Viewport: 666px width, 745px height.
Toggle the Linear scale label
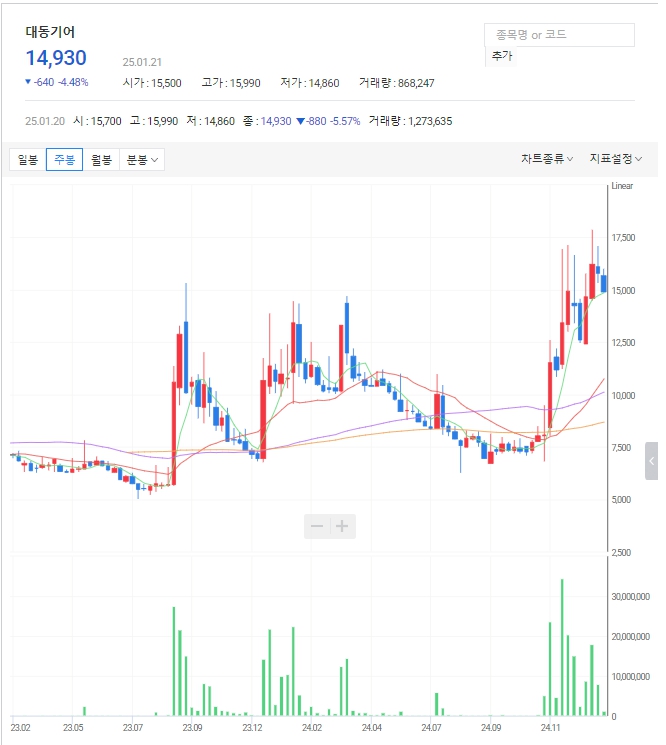[622, 186]
